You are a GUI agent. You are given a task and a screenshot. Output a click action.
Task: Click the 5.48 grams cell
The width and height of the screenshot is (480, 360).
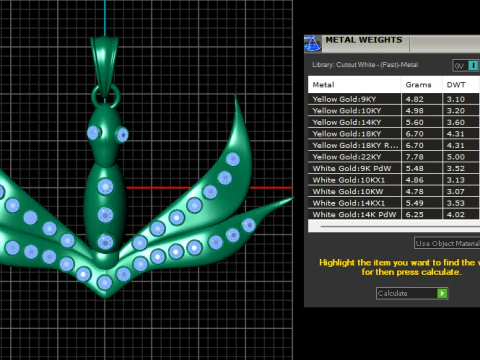(x=422, y=168)
